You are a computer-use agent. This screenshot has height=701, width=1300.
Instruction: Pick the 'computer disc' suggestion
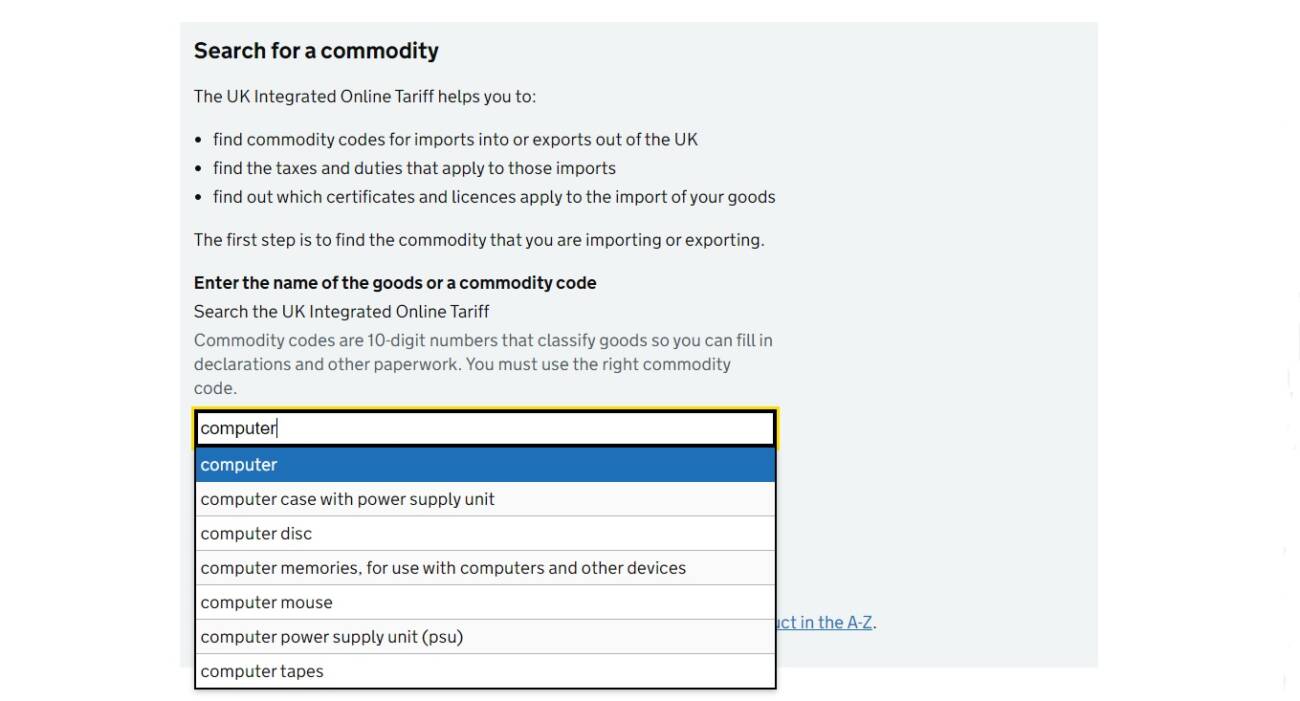(x=485, y=533)
